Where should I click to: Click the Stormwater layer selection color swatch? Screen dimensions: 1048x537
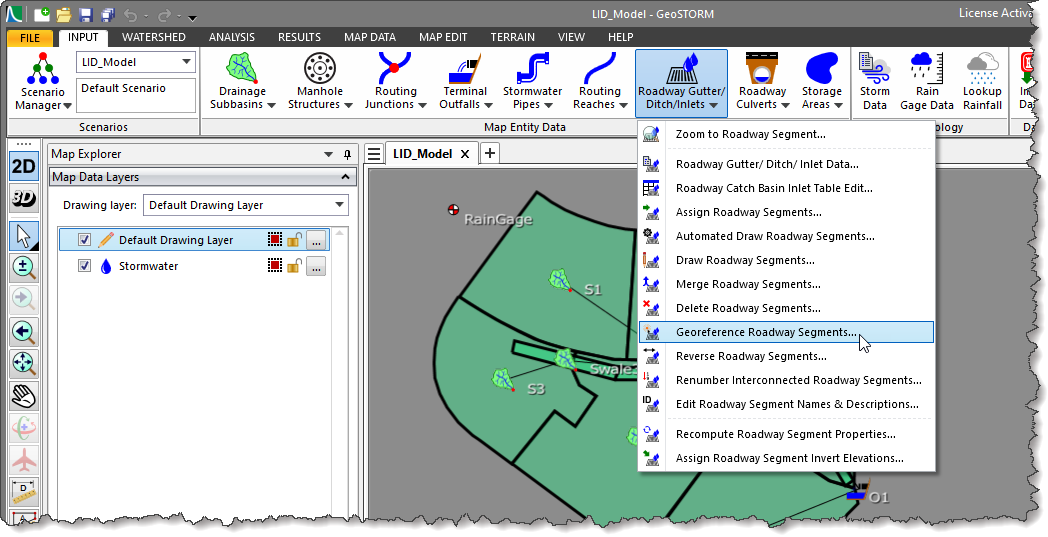pos(275,266)
